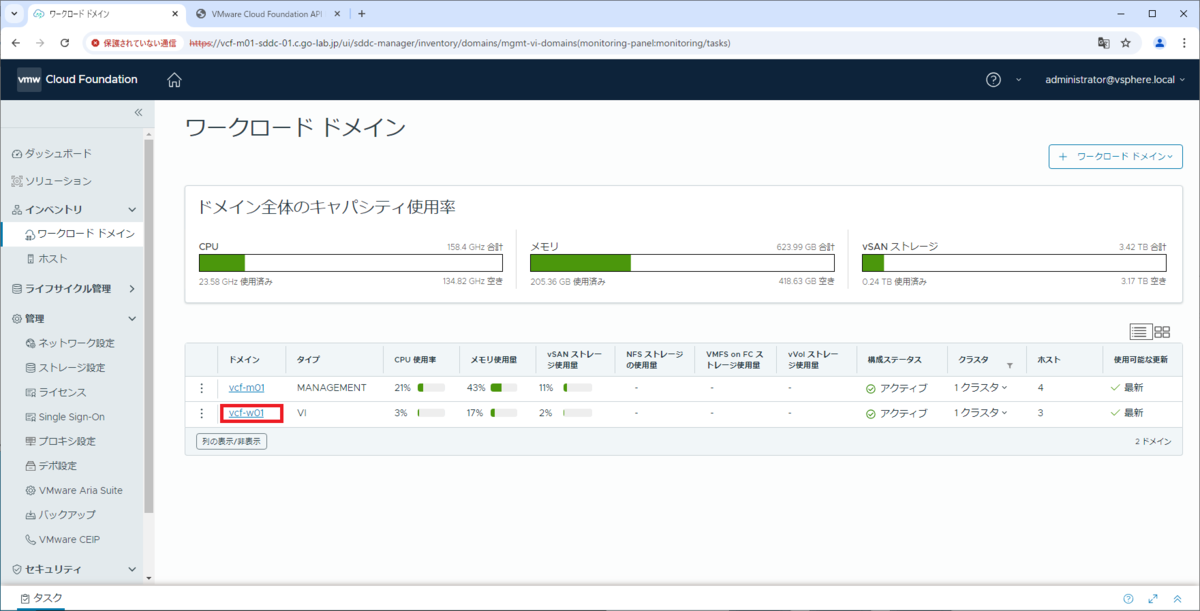Sort by ホスト column header
The height and width of the screenshot is (611, 1200).
point(1049,359)
